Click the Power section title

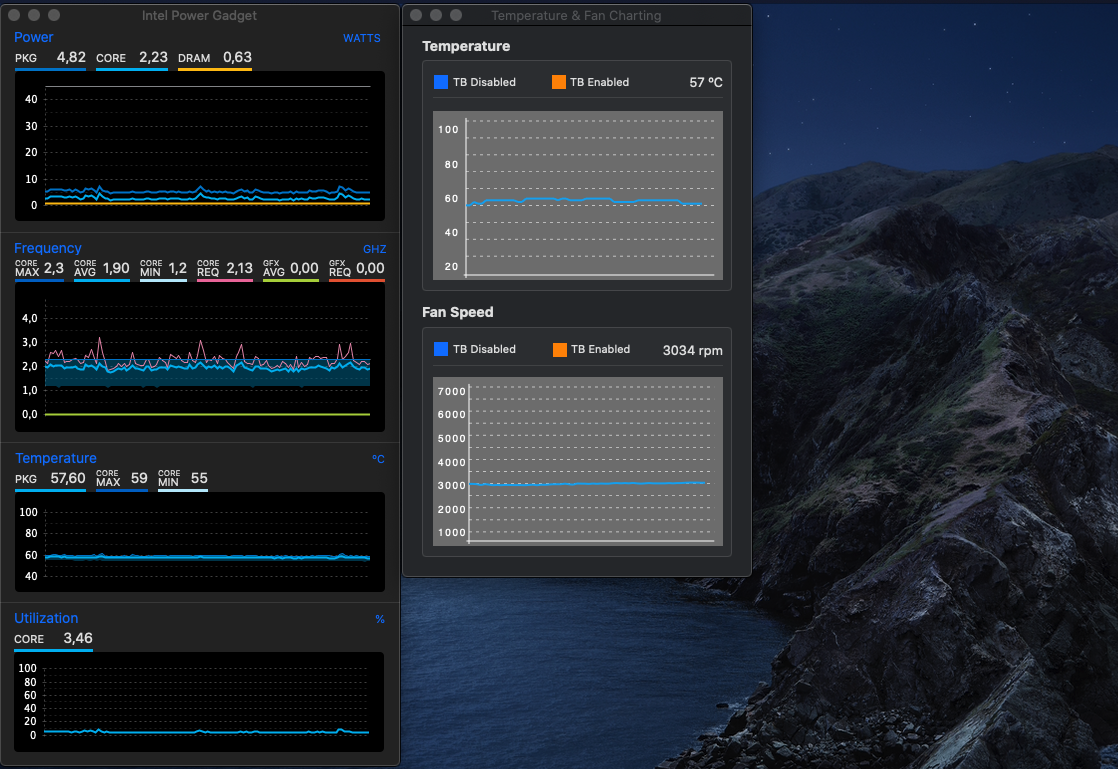coord(34,37)
